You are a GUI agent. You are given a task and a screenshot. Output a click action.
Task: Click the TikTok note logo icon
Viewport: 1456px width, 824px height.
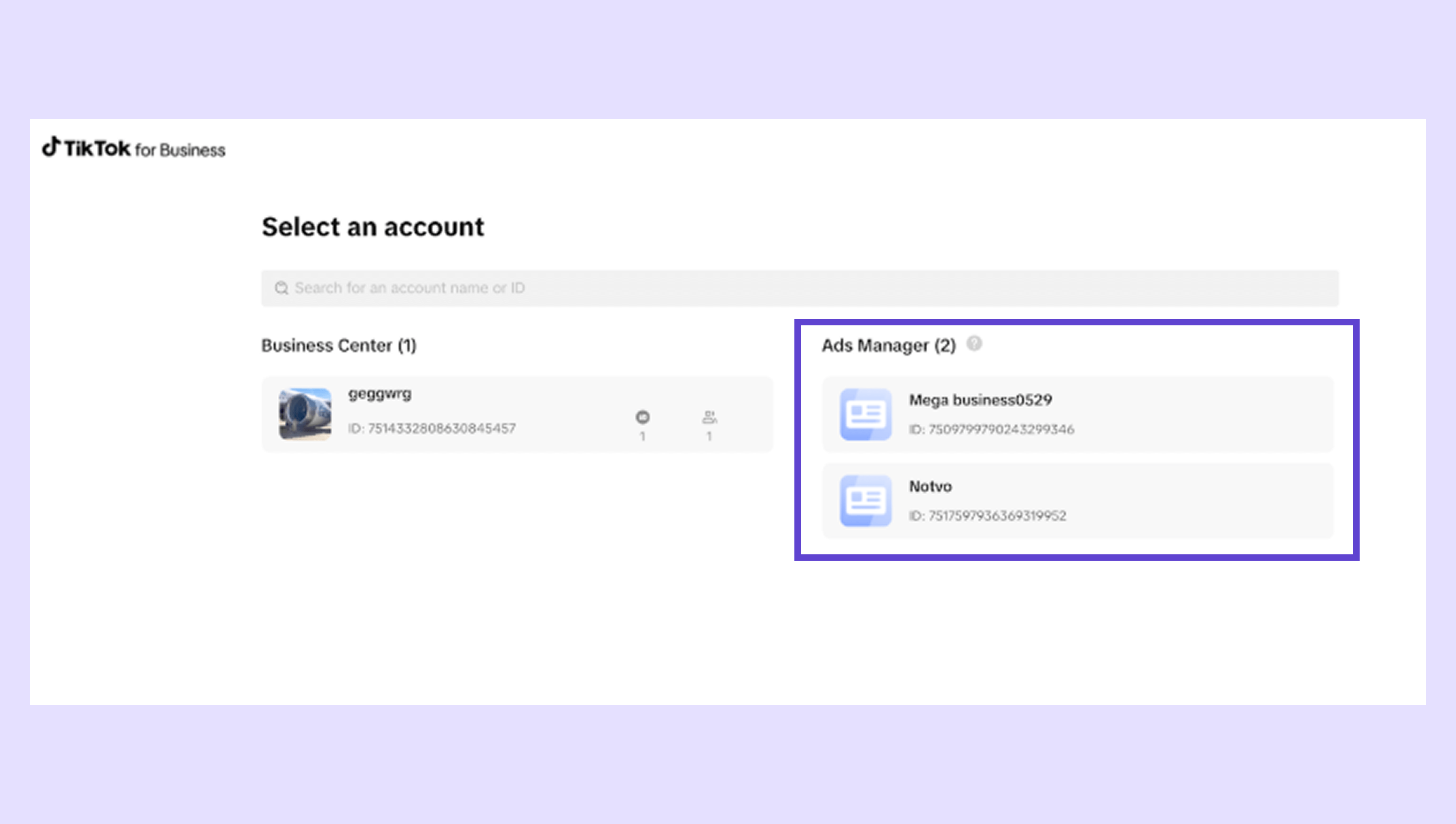coord(51,146)
